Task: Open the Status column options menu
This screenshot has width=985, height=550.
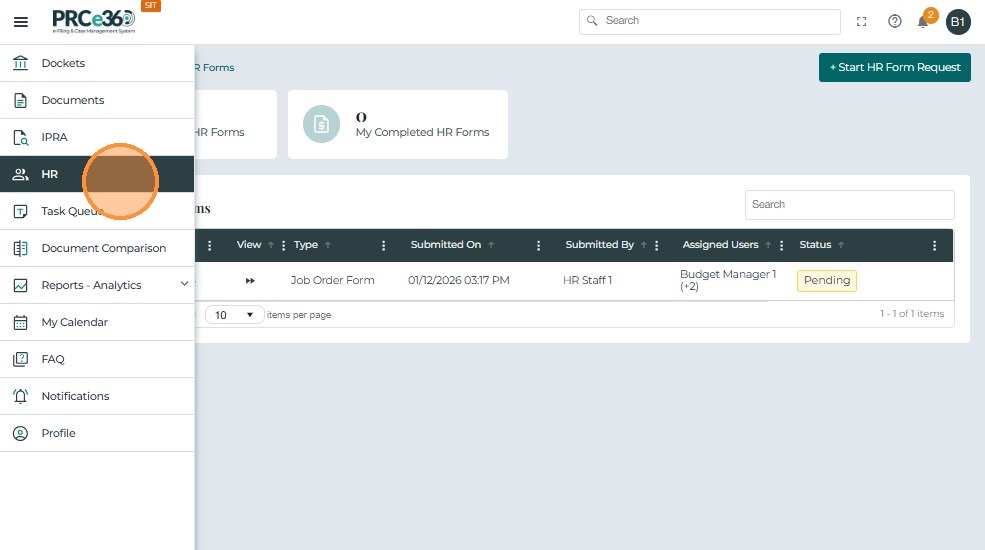Action: pos(934,245)
